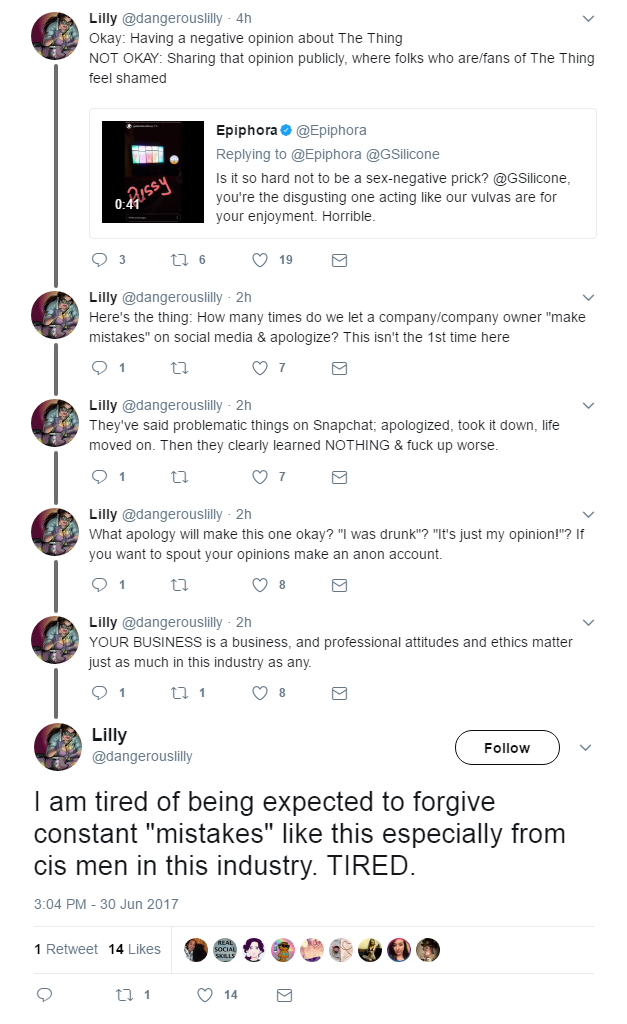Open the chevron menu on the "YOUR BUSINESS" tweet
The height and width of the screenshot is (1024, 627).
(588, 622)
